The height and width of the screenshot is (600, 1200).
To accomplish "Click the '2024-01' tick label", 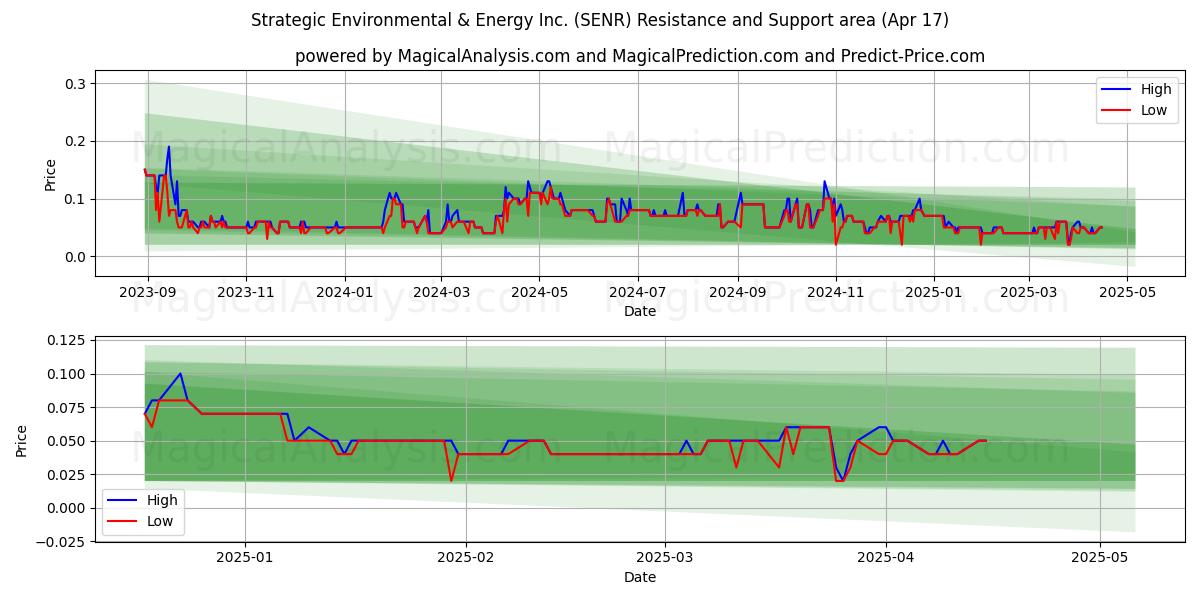I will (344, 291).
